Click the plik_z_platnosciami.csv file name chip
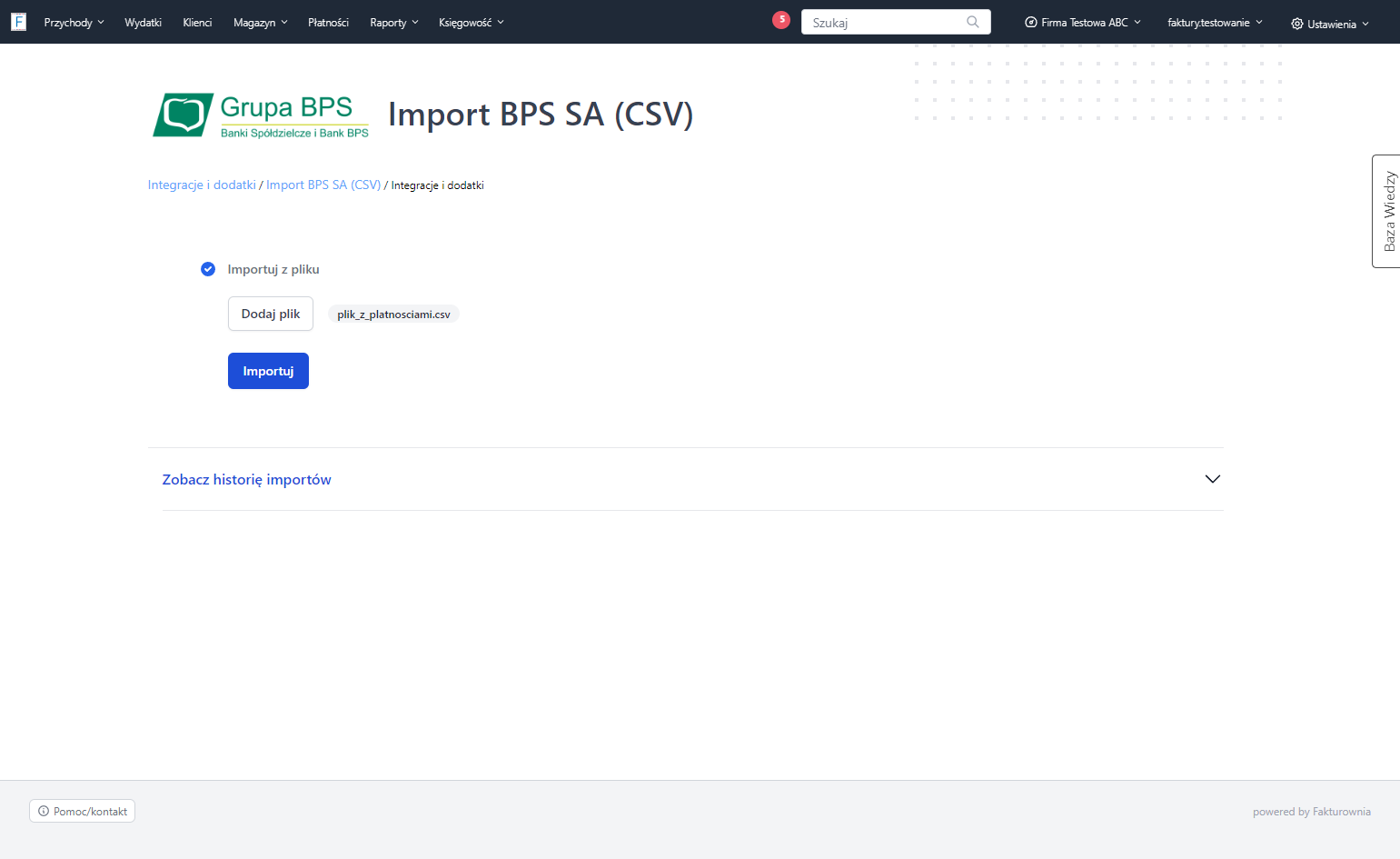Image resolution: width=1400 pixels, height=859 pixels. [x=393, y=315]
